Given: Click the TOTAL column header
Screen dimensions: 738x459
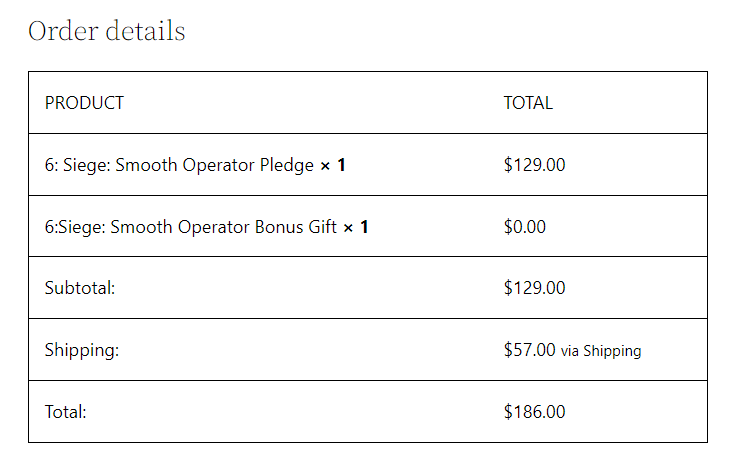Looking at the screenshot, I should point(528,103).
